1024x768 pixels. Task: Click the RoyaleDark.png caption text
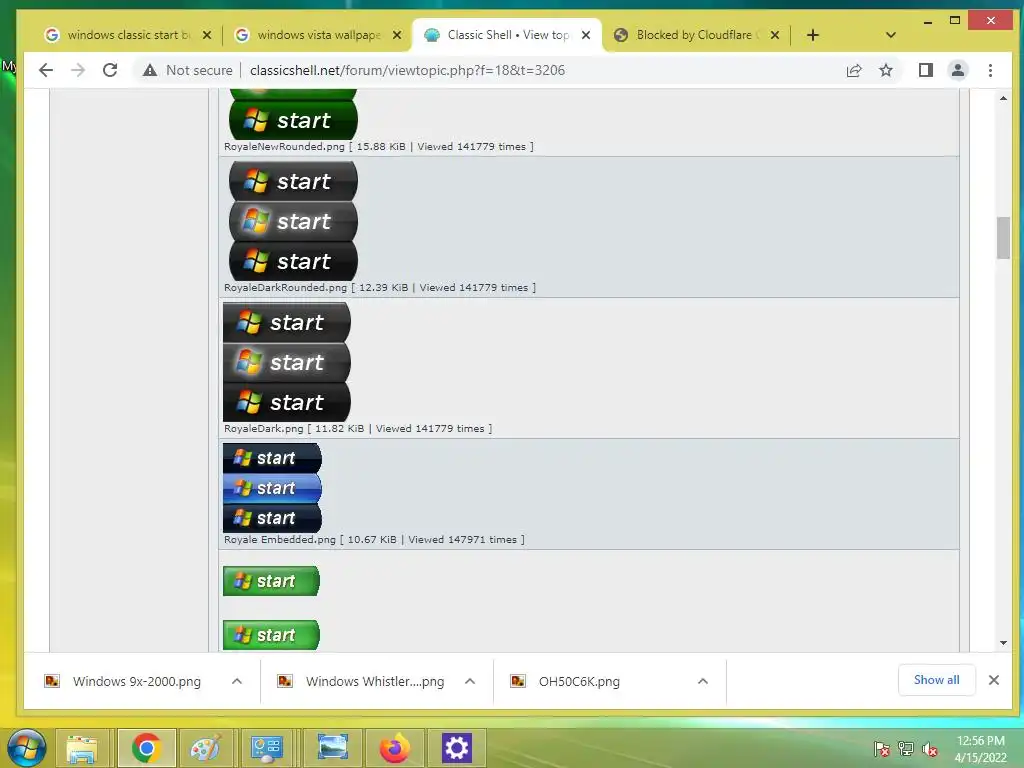(x=358, y=428)
